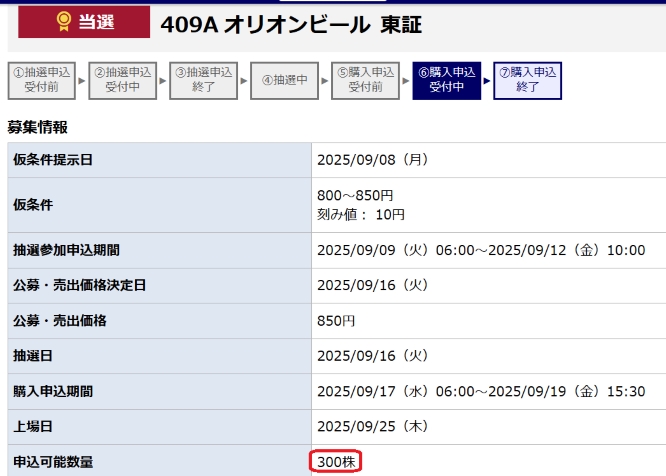Click the listing date 2025/09/25（木）
This screenshot has height=476, width=666.
[x=373, y=426]
